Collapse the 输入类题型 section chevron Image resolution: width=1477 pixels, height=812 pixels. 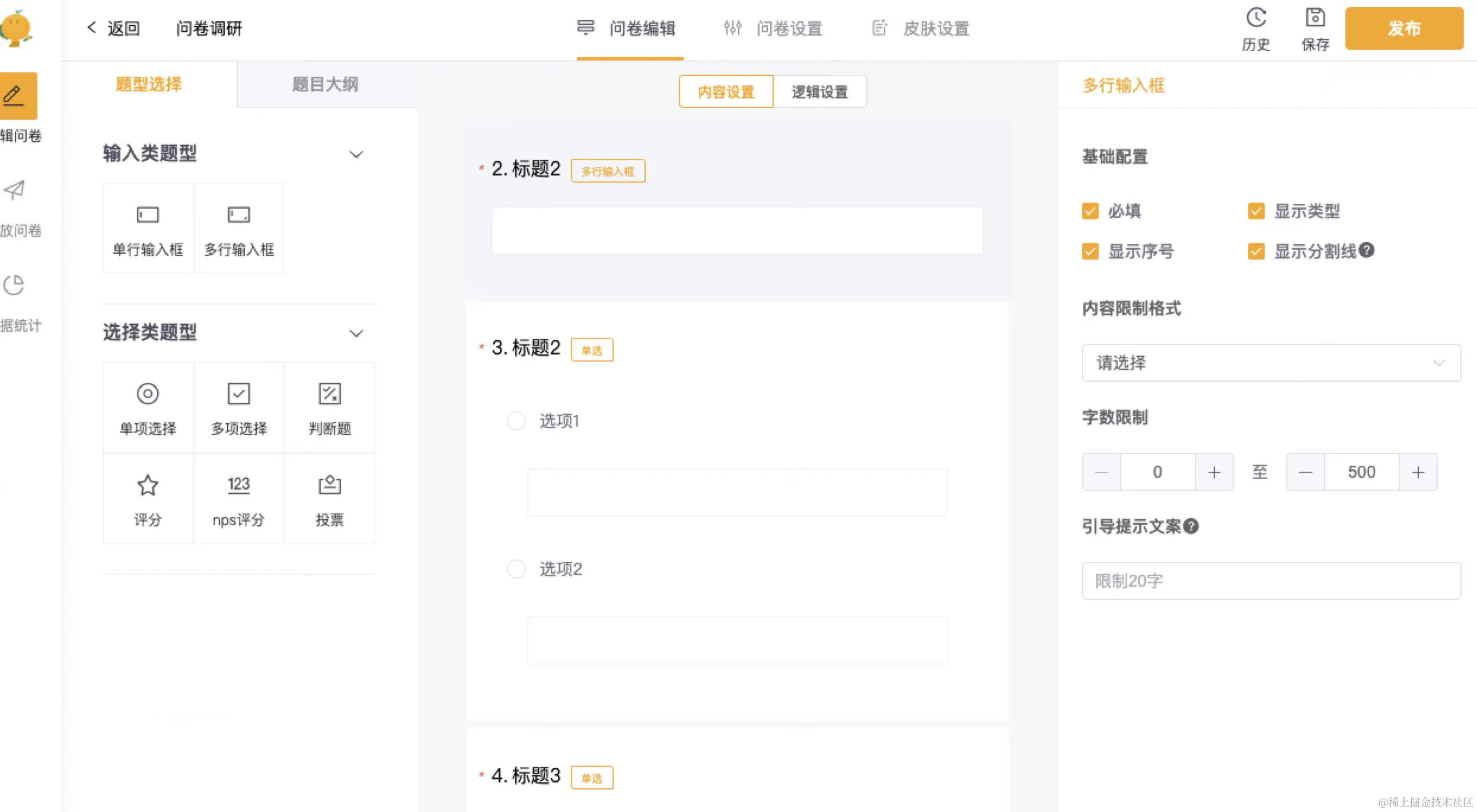click(x=356, y=154)
